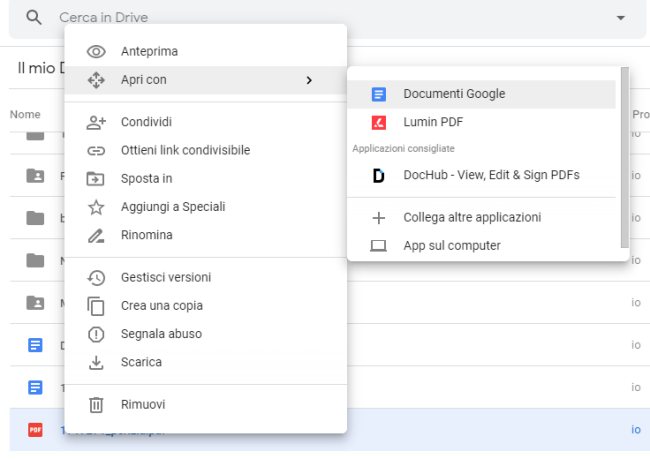Click the lower shared folder icon with person

(35, 303)
